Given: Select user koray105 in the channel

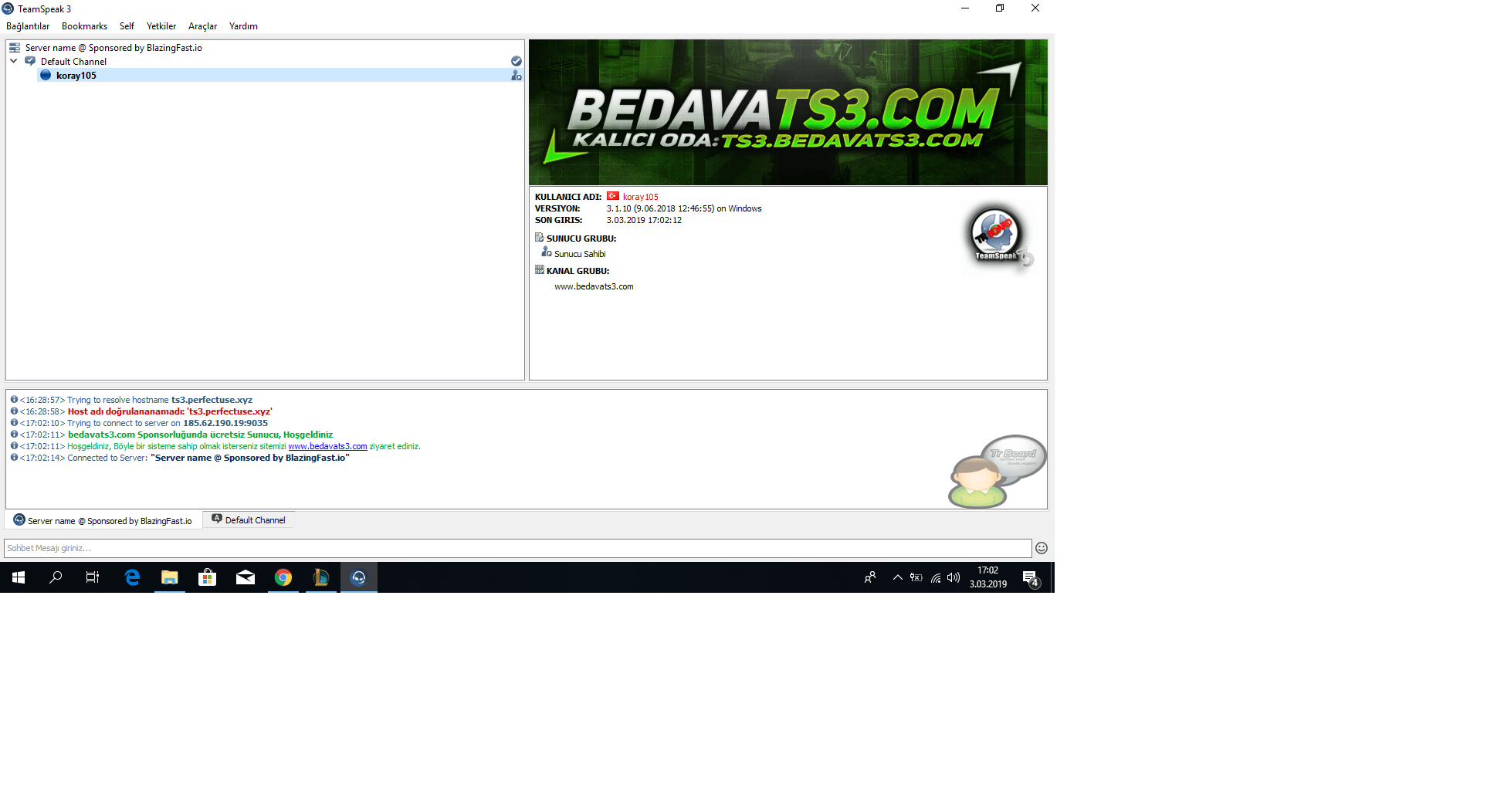Looking at the screenshot, I should pyautogui.click(x=76, y=76).
